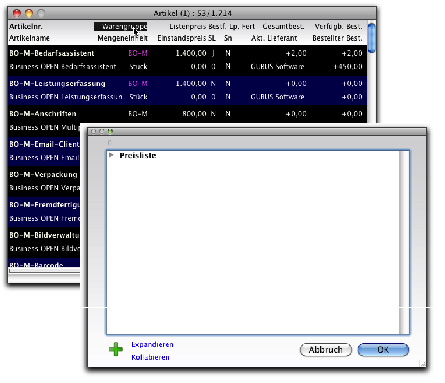Click the Artikelnr. column header
Screen dimensions: 445x383
click(26, 26)
